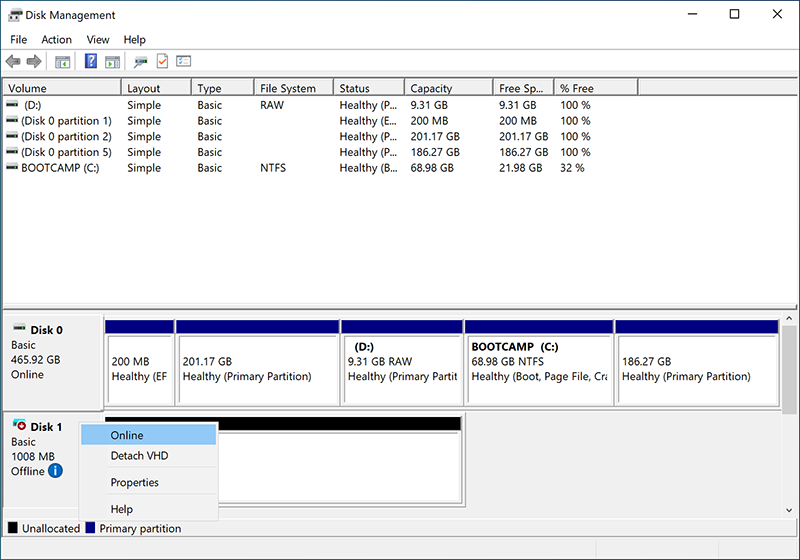Click the blue info icon next to Offline
The width and height of the screenshot is (800, 560).
coord(56,470)
